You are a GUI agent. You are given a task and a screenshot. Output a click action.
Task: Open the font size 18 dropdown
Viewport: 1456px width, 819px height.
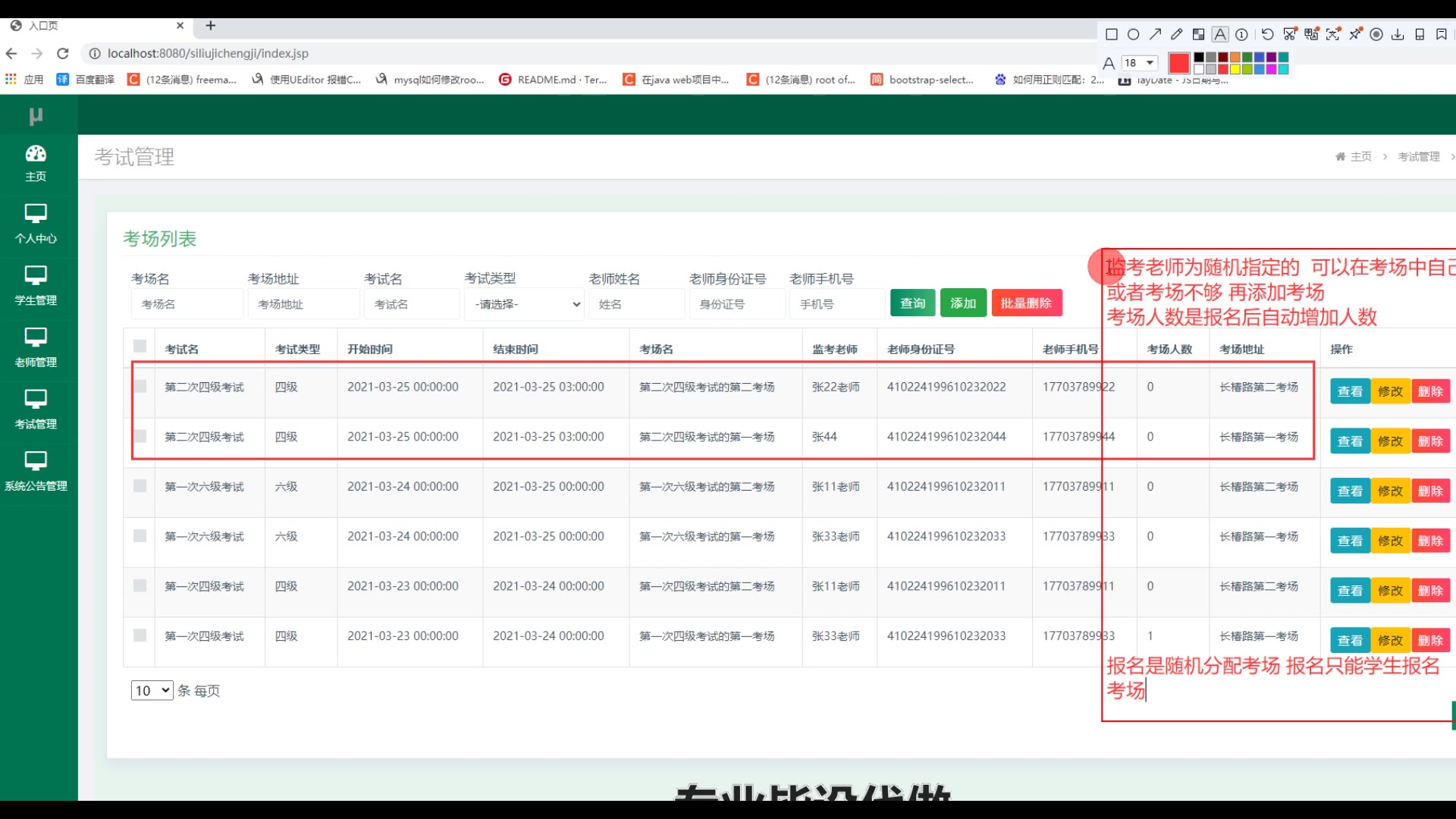coord(1140,63)
